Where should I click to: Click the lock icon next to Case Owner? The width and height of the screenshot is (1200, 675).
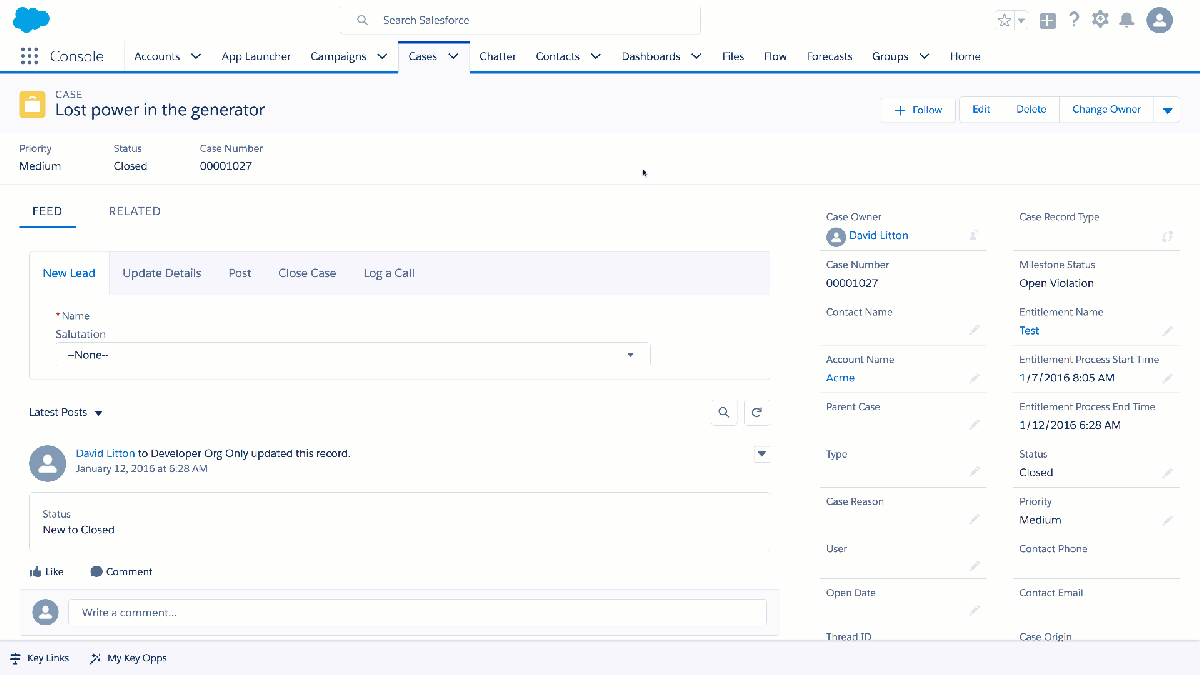[972, 236]
